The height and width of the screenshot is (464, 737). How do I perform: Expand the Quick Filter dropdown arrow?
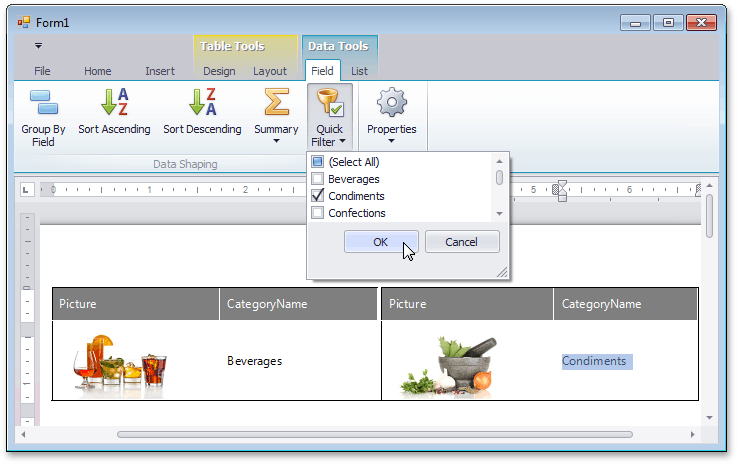[342, 141]
